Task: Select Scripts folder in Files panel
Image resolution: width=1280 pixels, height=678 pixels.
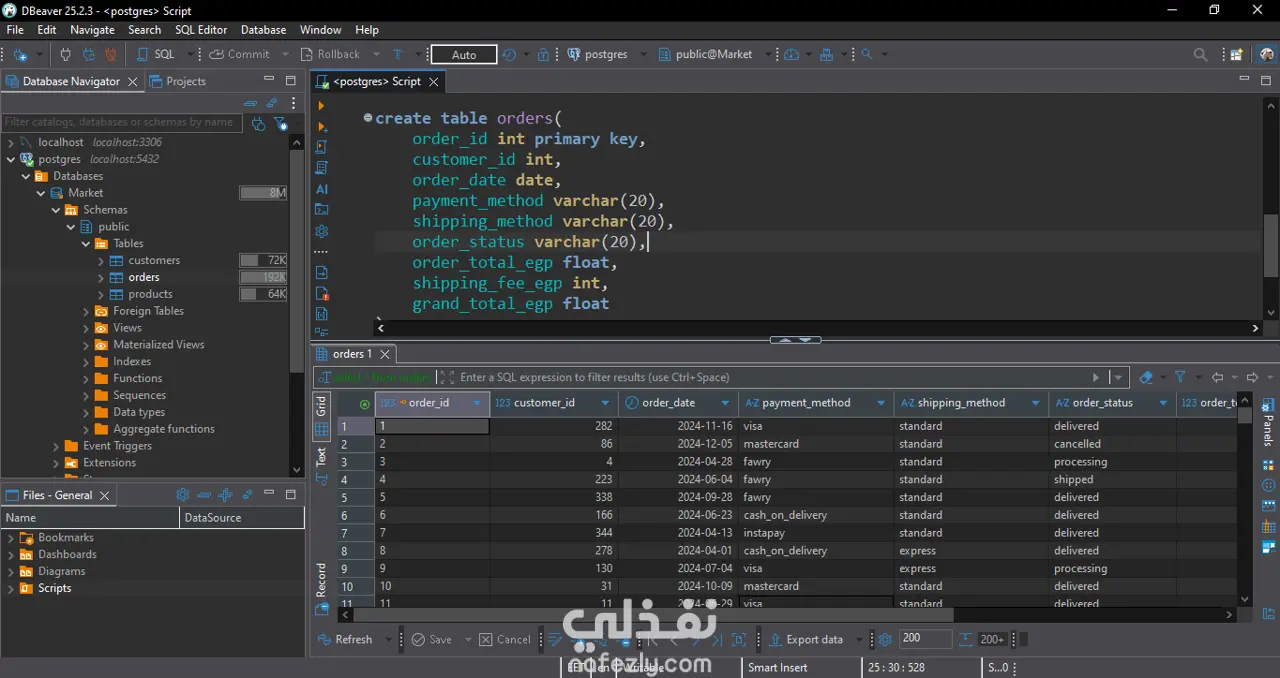Action: (x=54, y=588)
